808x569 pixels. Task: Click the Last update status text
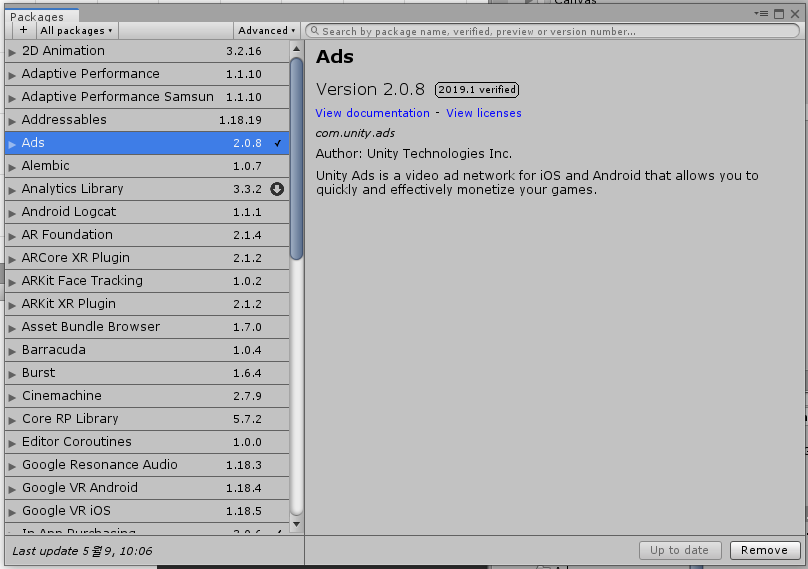click(x=82, y=551)
